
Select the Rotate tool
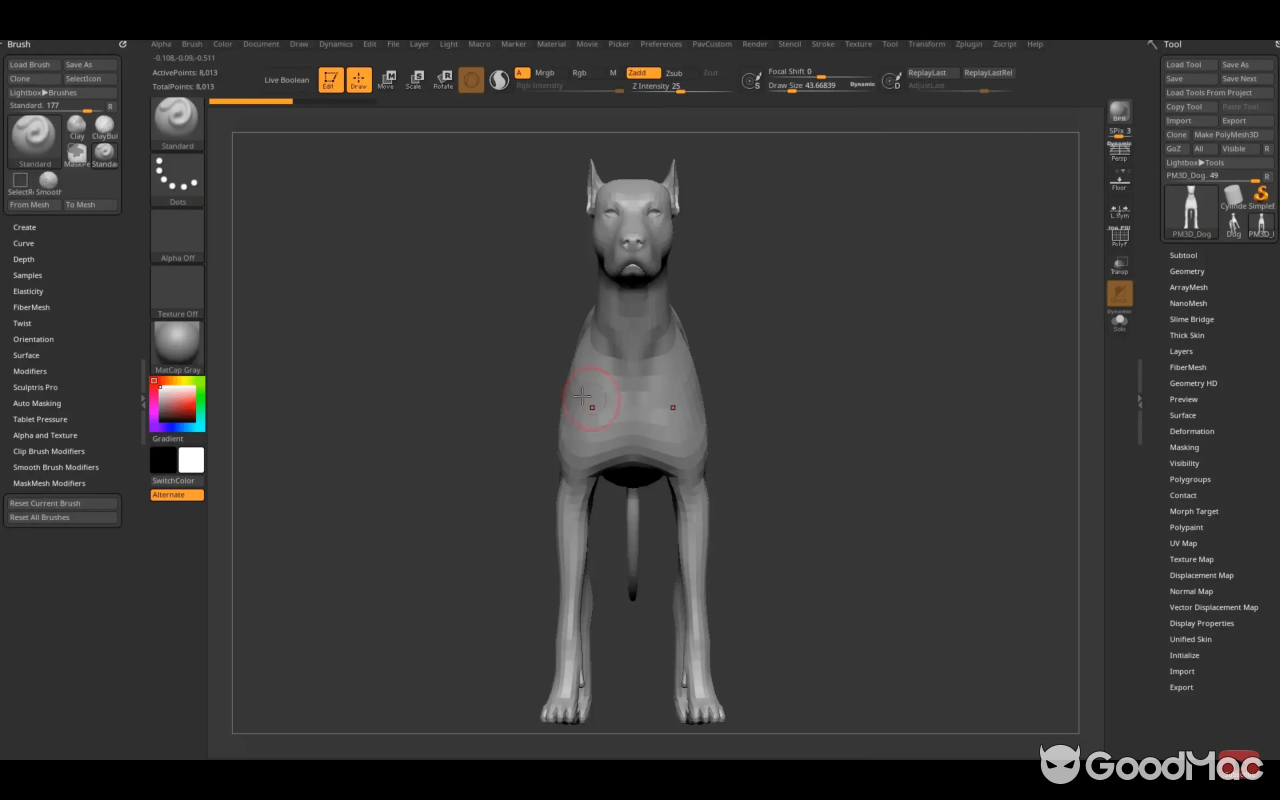442,79
